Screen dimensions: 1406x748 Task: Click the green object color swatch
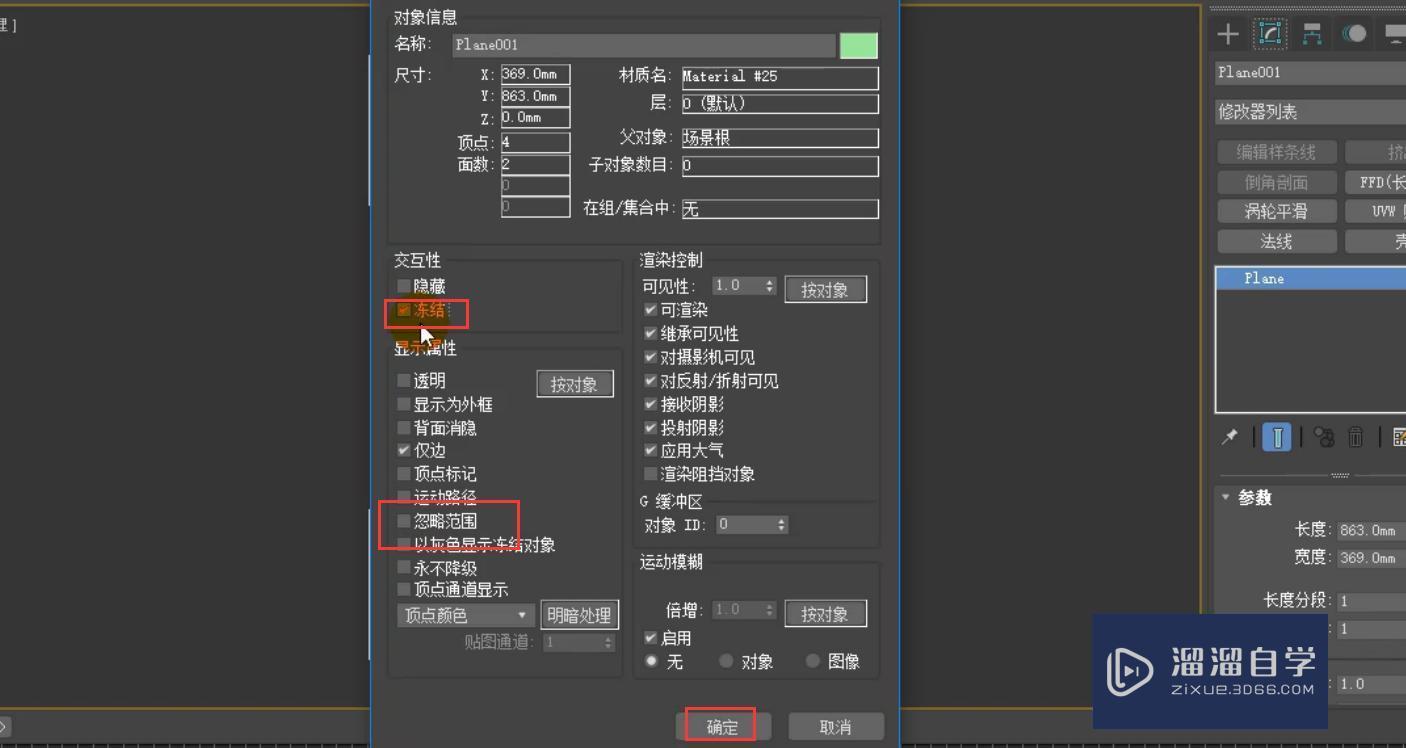[x=858, y=45]
